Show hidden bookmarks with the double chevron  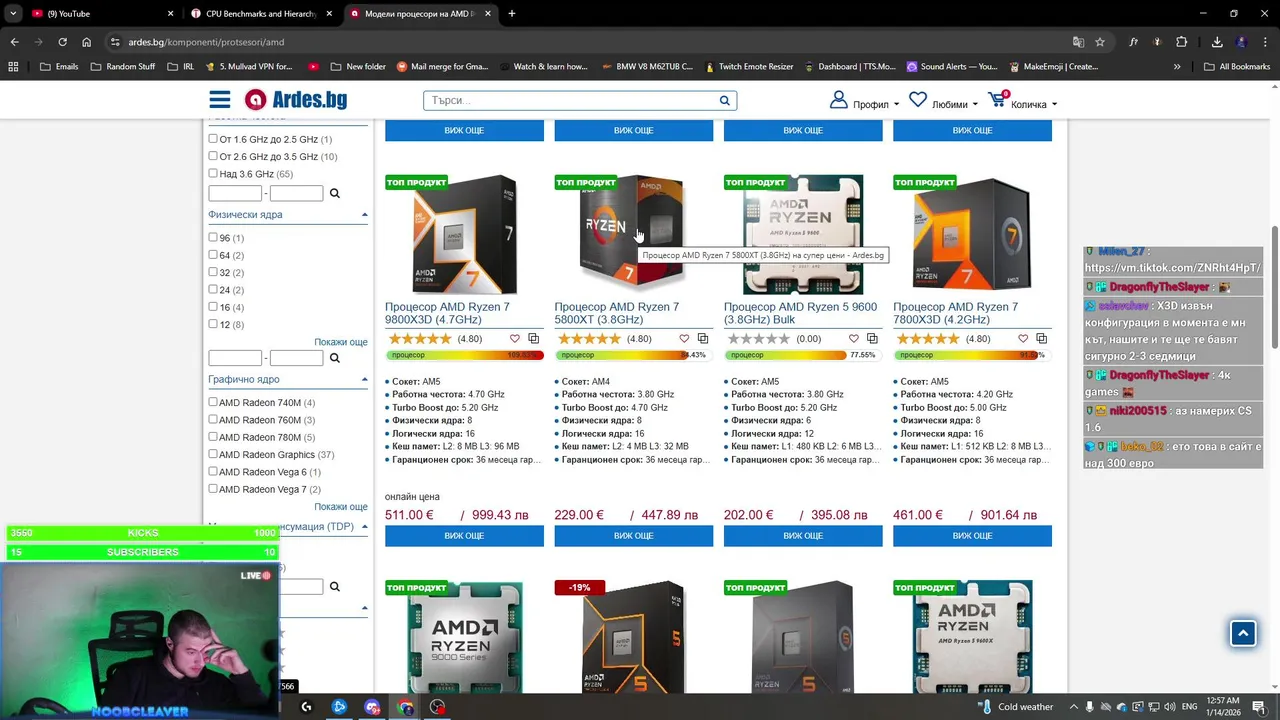coord(1177,67)
